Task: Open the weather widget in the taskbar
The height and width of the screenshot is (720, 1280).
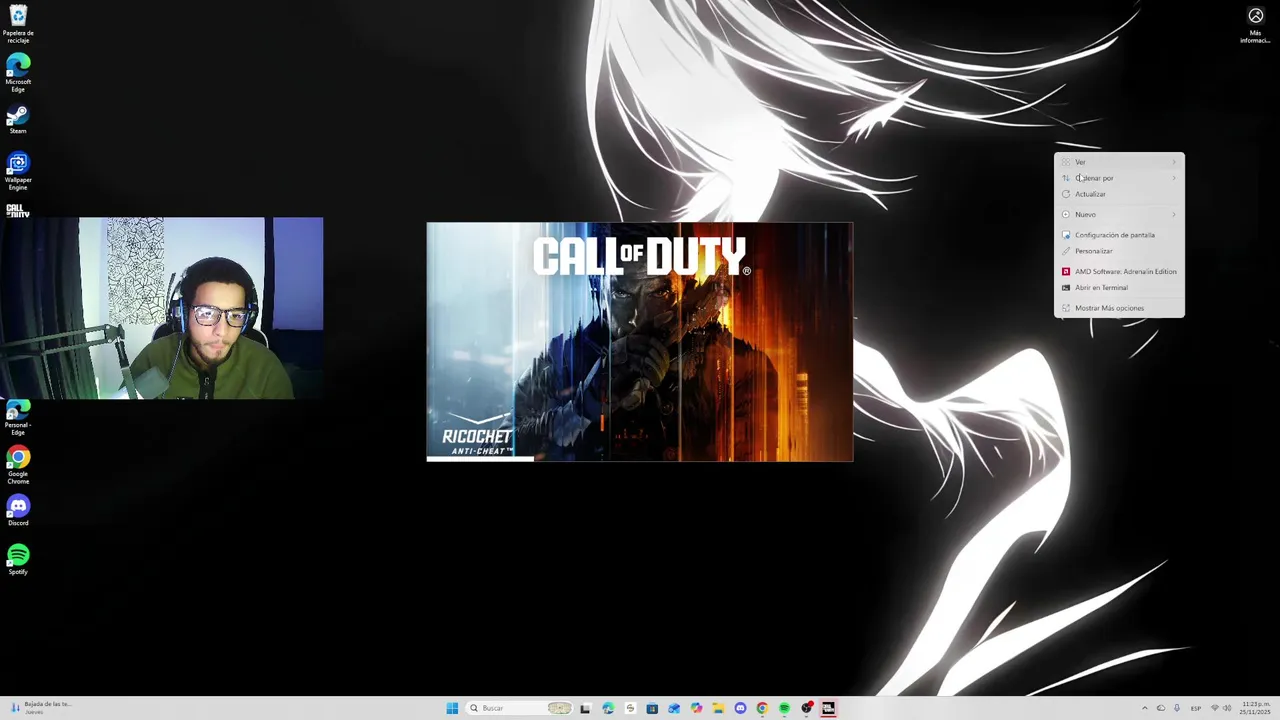Action: [40, 708]
